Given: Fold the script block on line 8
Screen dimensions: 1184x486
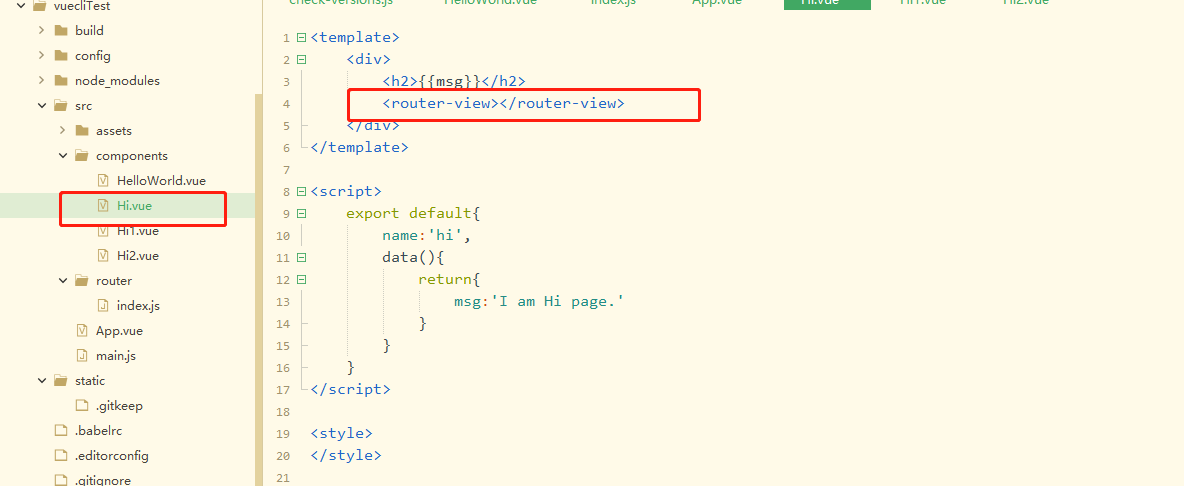Looking at the screenshot, I should (302, 192).
